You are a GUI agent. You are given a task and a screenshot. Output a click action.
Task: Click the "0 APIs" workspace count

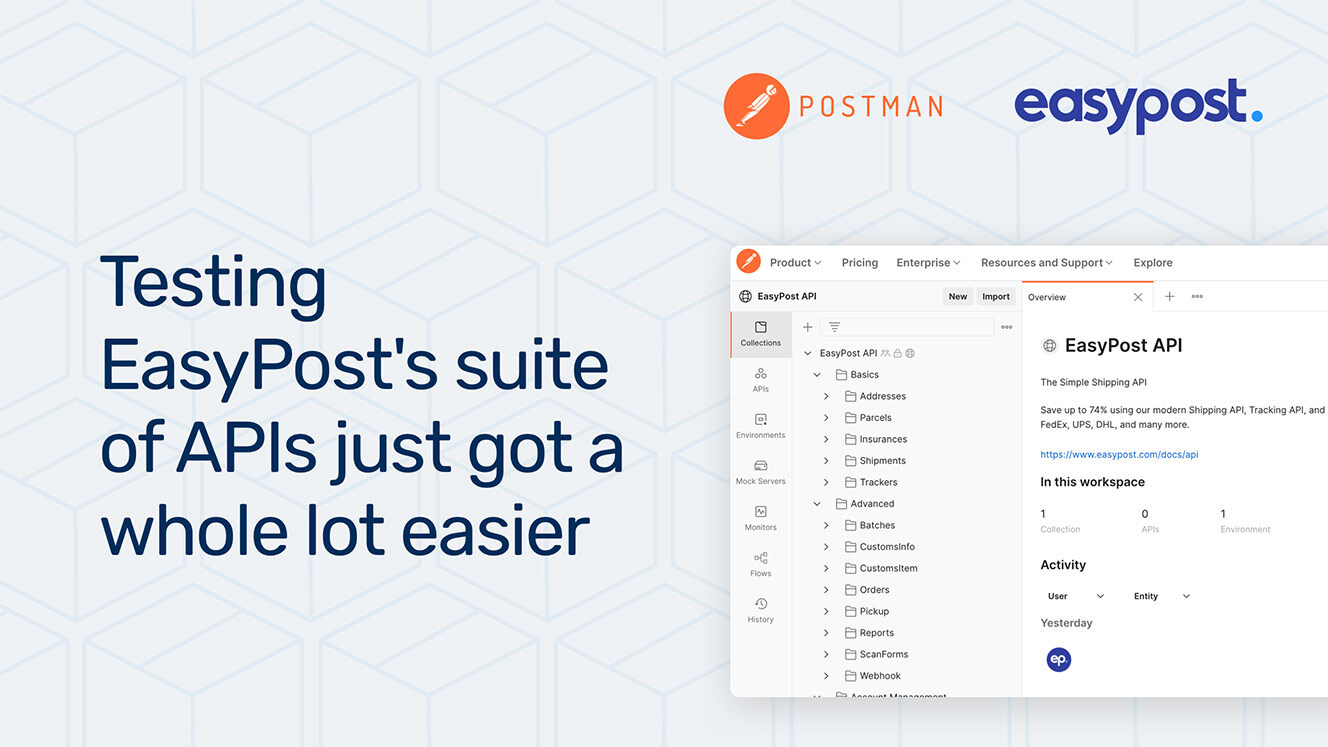[x=1150, y=521]
